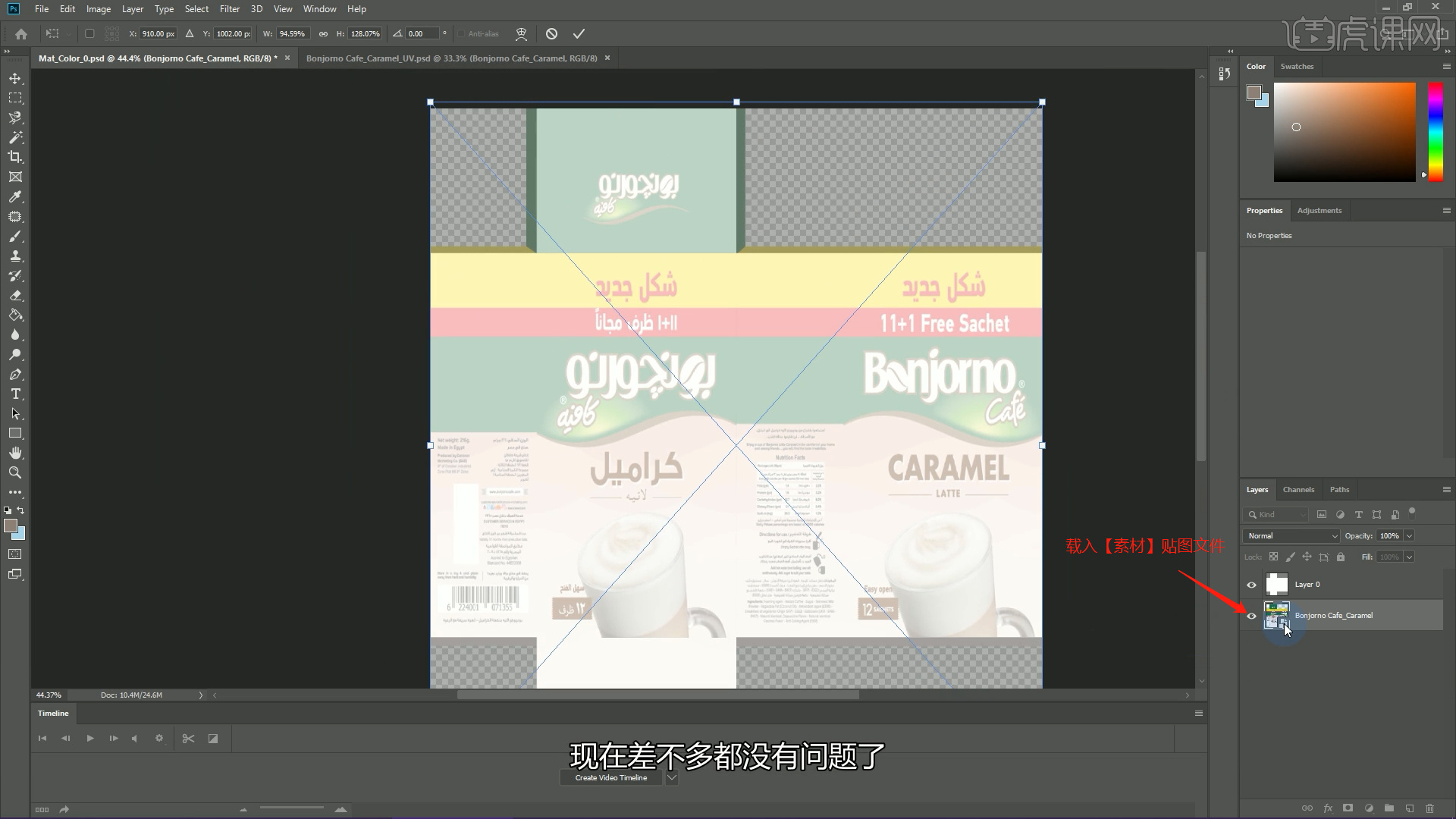
Task: Open the Window menu
Action: [x=319, y=9]
